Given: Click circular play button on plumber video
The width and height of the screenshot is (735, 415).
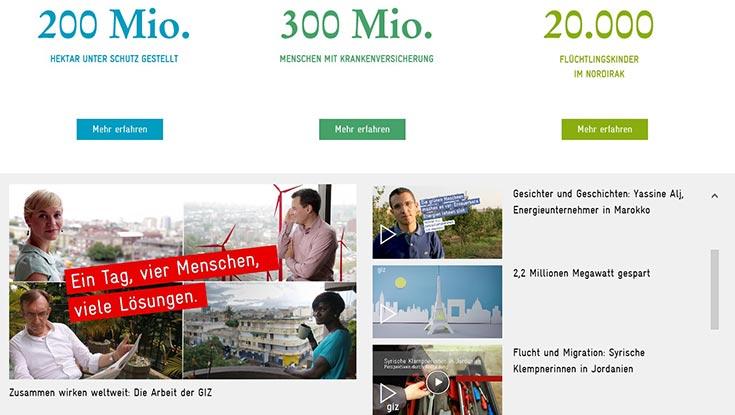Looking at the screenshot, I should point(437,382).
